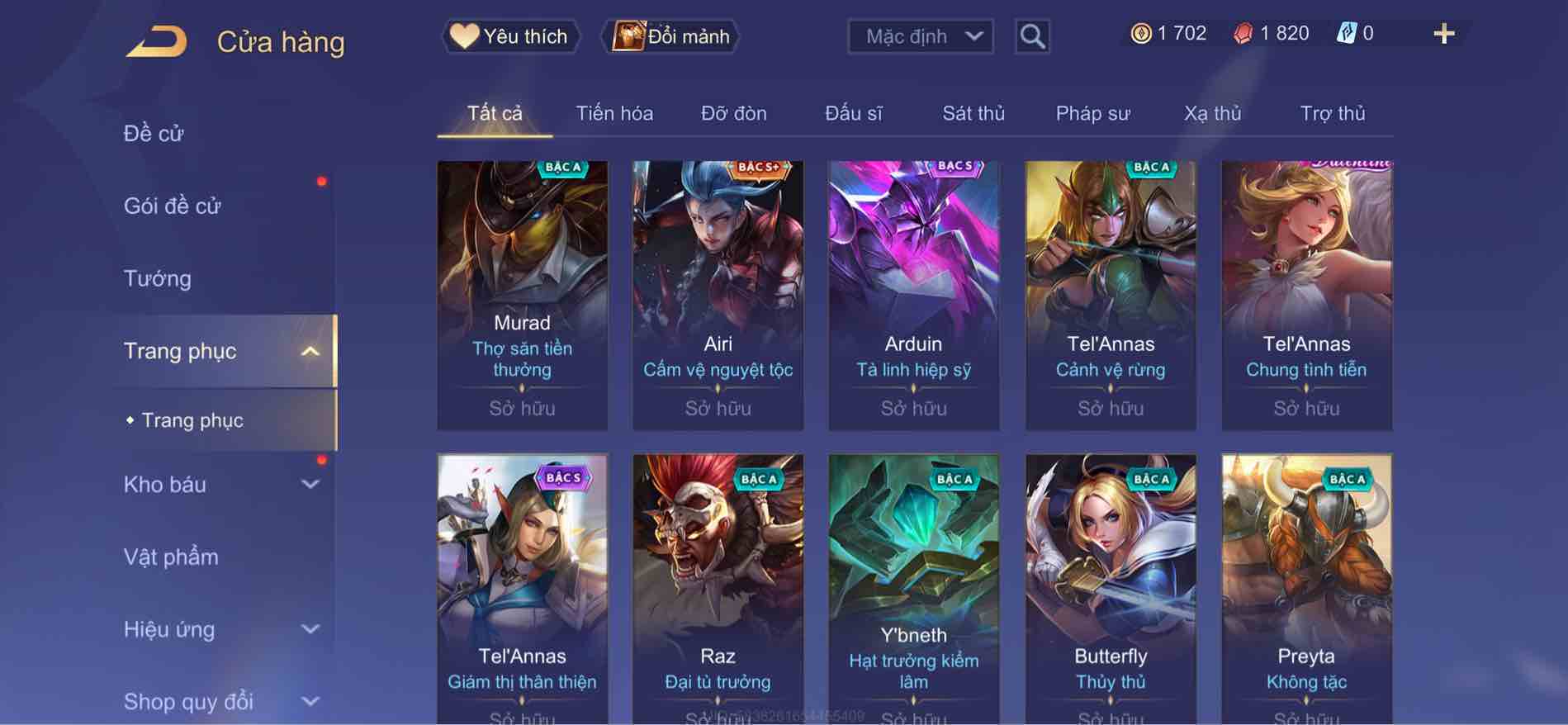Screen dimensions: 1568x725
Task: Click the gold coin balance icon
Action: click(x=1141, y=34)
